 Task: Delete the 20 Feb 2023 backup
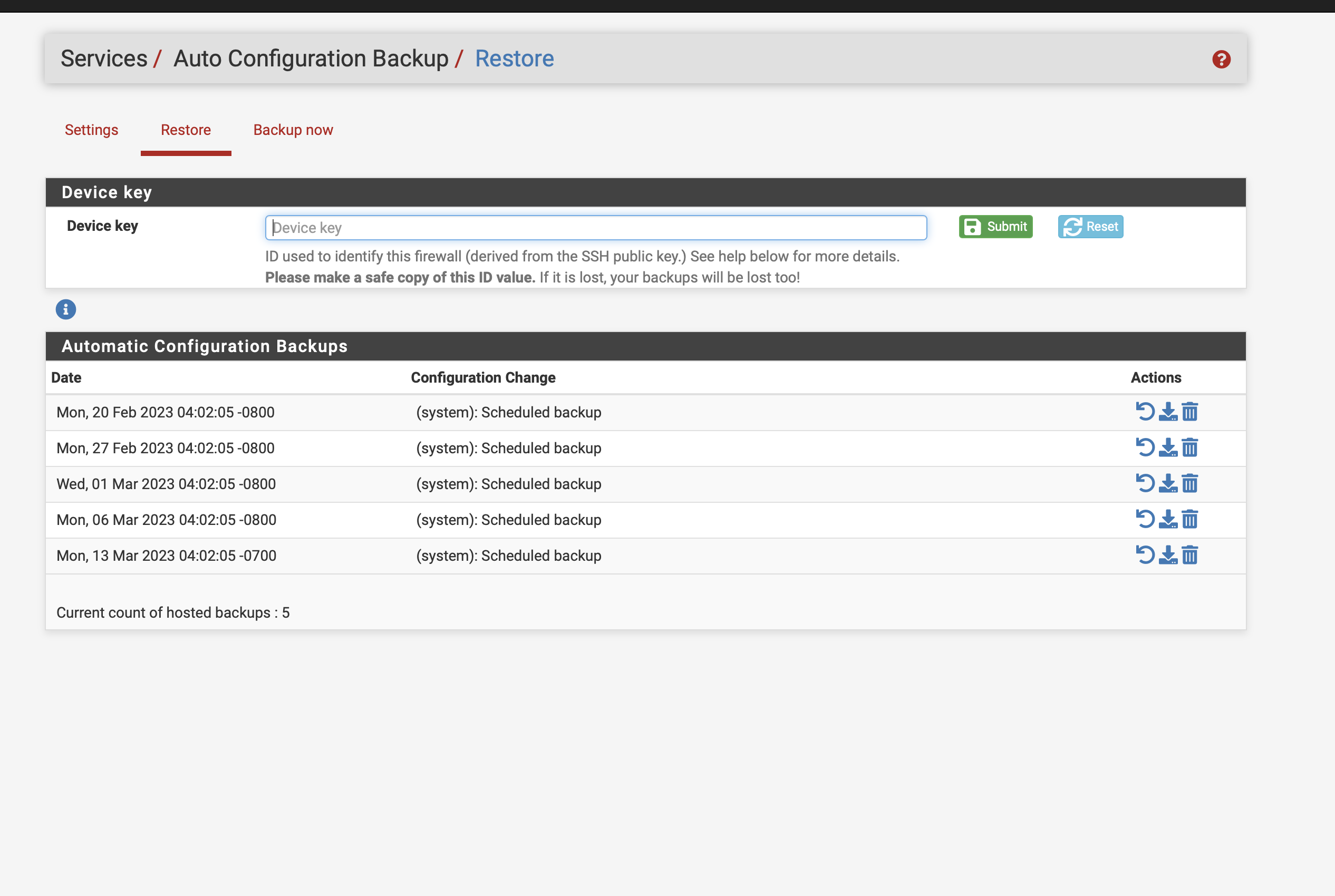point(1190,412)
